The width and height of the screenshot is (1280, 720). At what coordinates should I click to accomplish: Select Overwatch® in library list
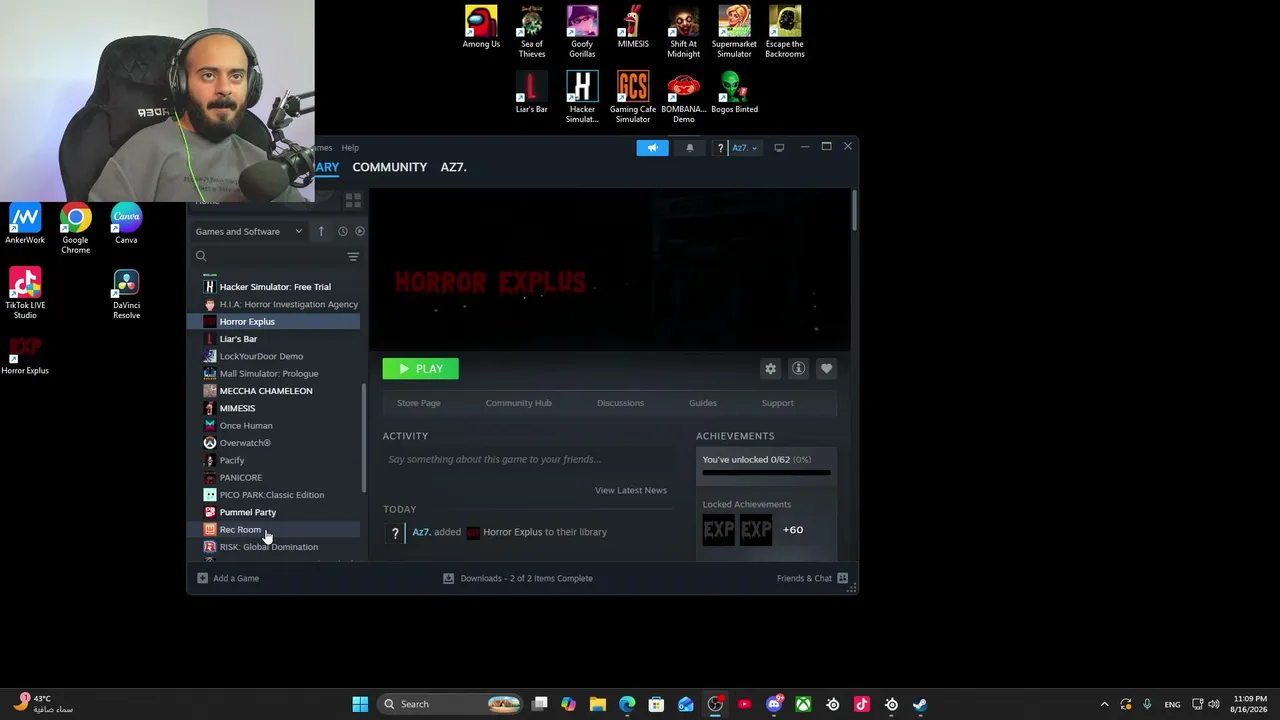pyautogui.click(x=273, y=443)
